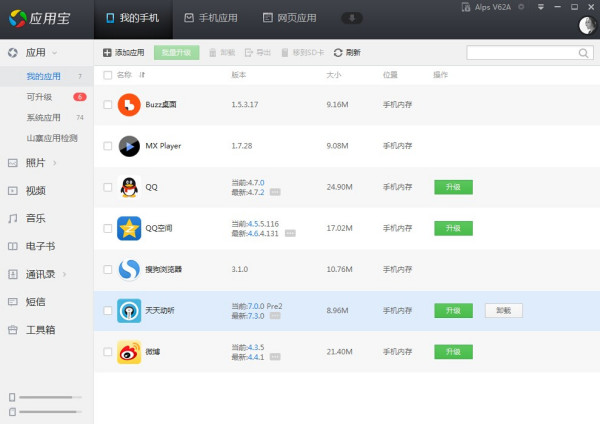Click the SD card usage bar
The width and height of the screenshot is (600, 424).
point(50,412)
